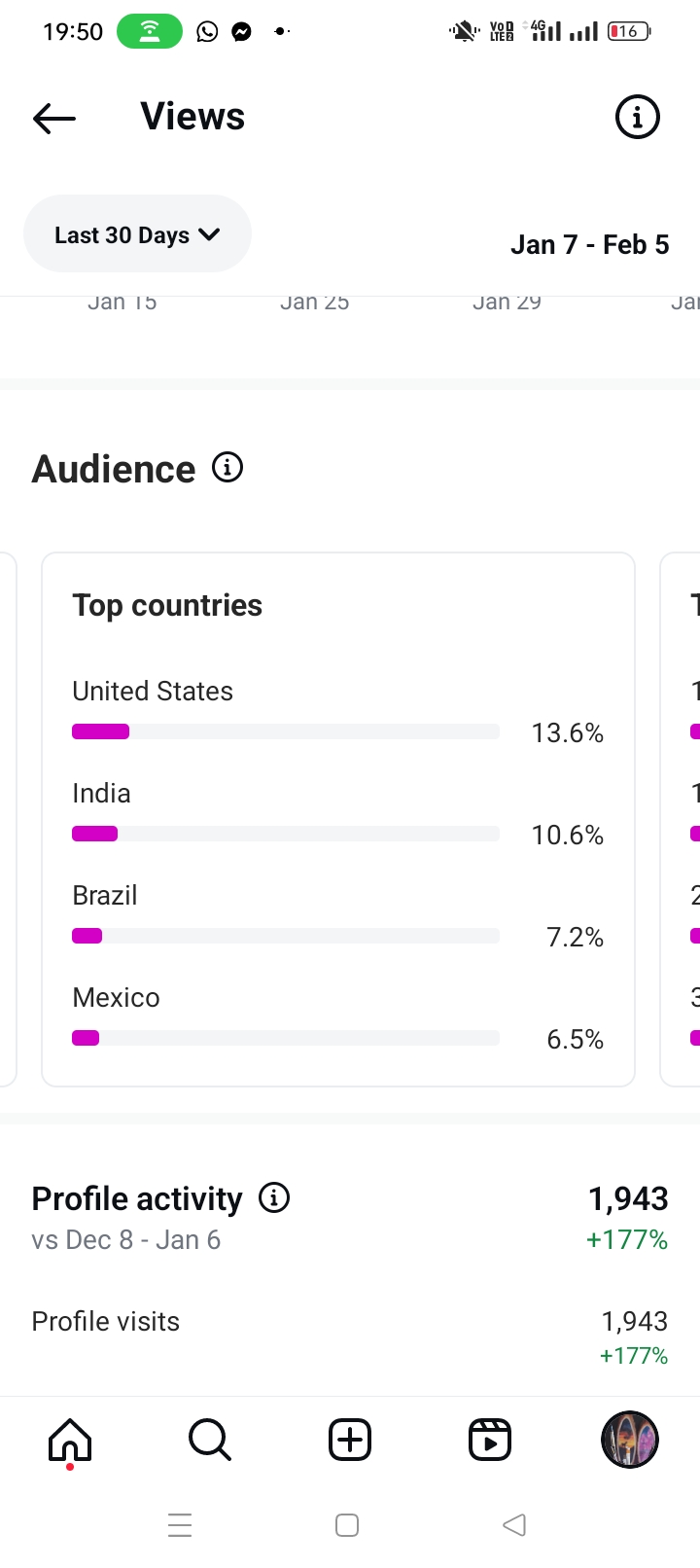
Task: Open Android recent apps menu button
Action: tap(180, 1524)
